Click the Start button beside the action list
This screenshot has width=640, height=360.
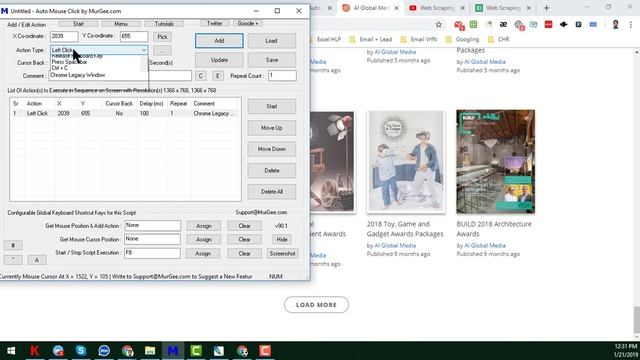(271, 107)
